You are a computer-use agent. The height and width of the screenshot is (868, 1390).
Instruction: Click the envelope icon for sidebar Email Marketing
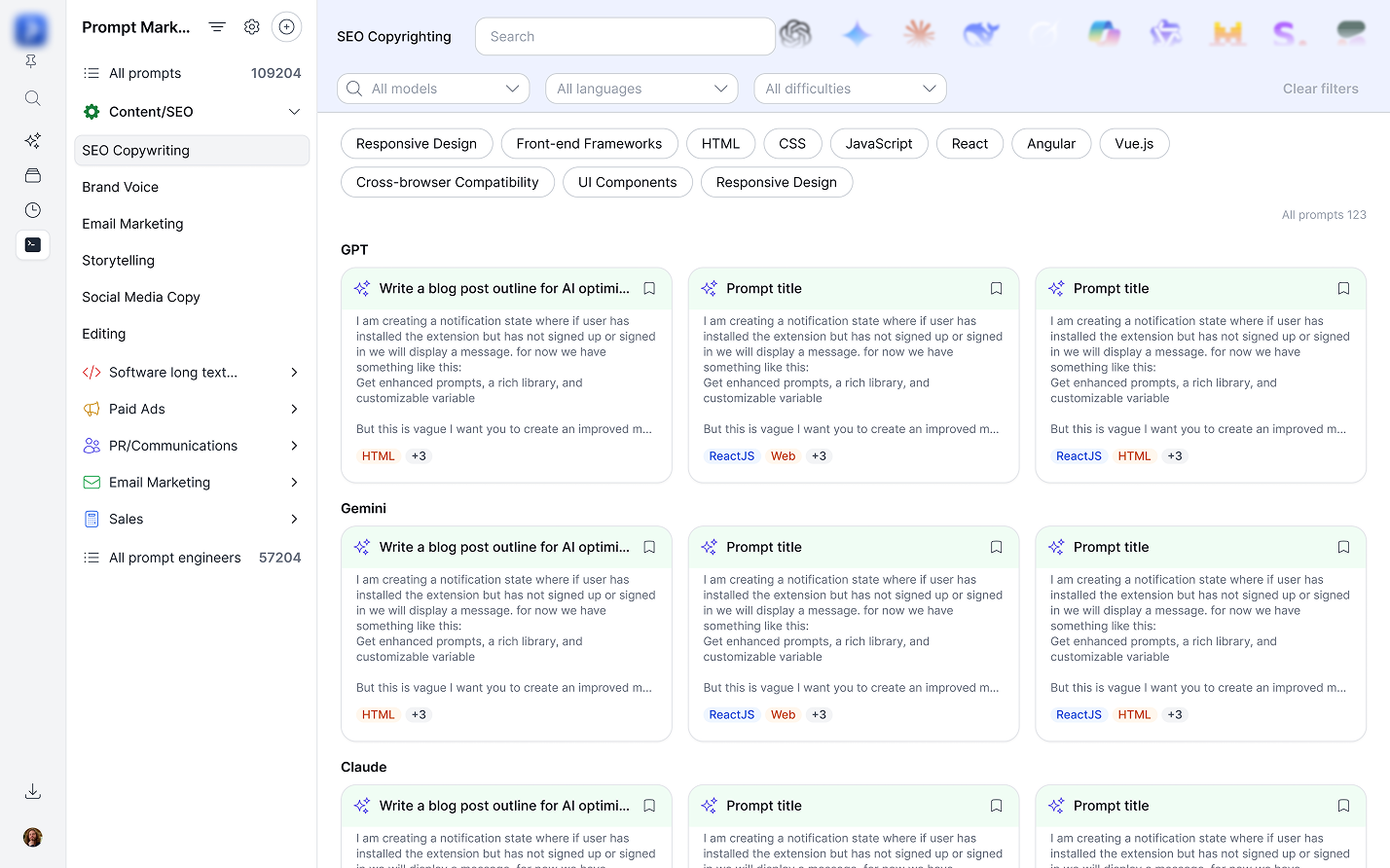coord(91,483)
